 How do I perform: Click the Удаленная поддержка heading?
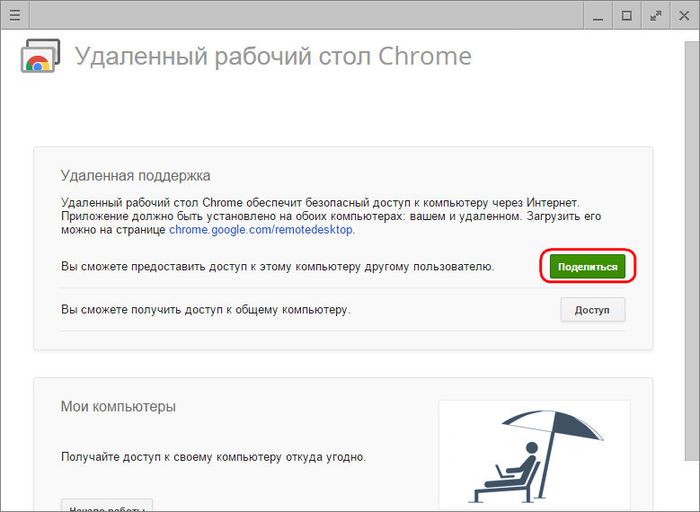click(135, 175)
